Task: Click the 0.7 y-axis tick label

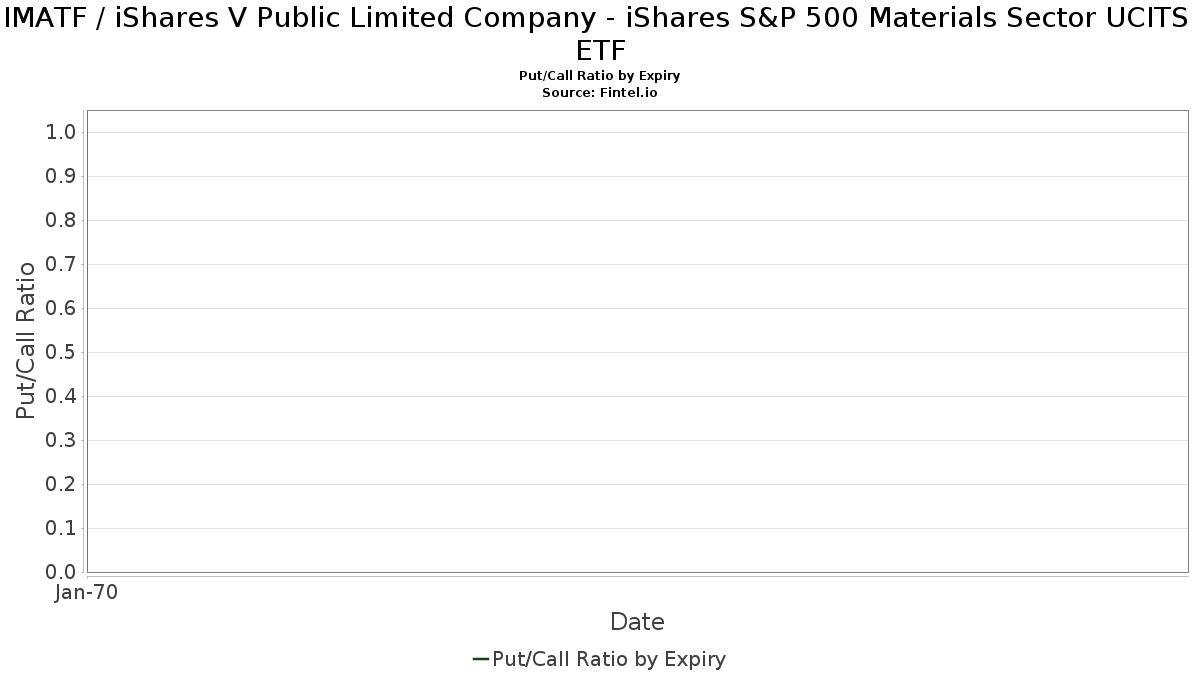Action: (x=61, y=264)
